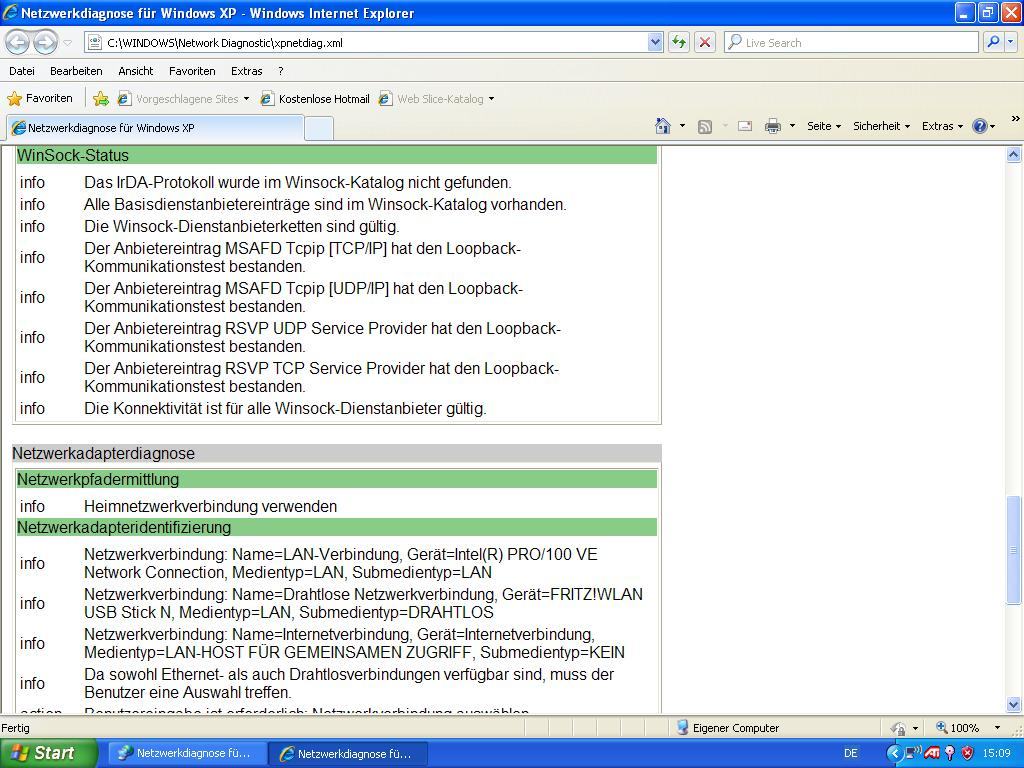Screen dimensions: 1024x768
Task: Click the browser Back arrow button
Action: point(18,42)
